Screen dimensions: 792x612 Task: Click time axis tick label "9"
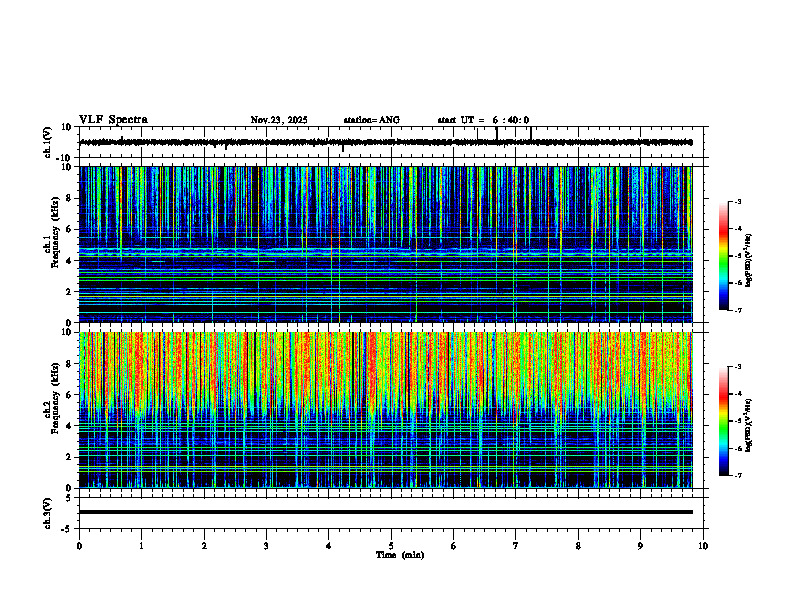(640, 546)
